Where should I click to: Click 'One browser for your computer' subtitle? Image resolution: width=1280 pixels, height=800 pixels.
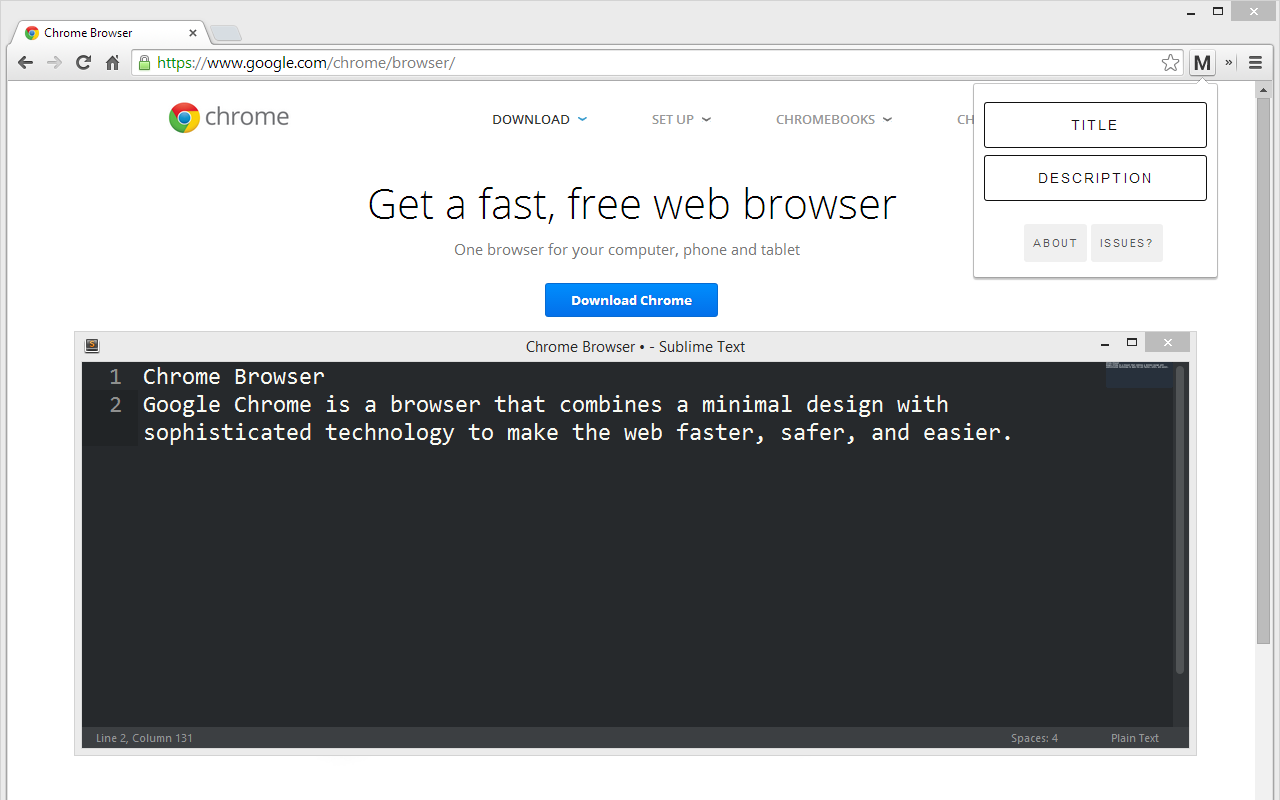(x=627, y=250)
